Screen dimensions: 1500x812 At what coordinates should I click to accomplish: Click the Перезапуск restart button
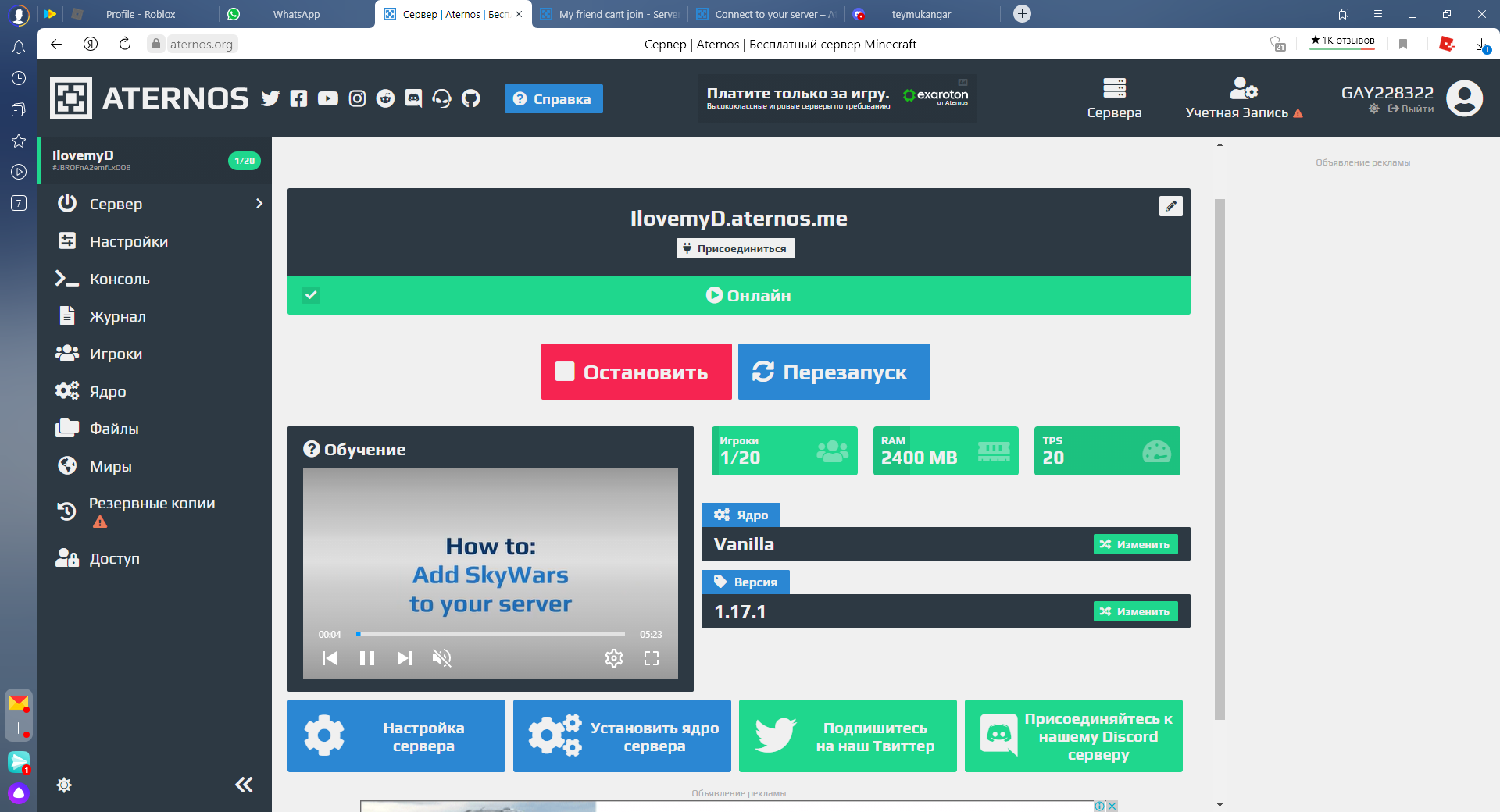(x=834, y=372)
